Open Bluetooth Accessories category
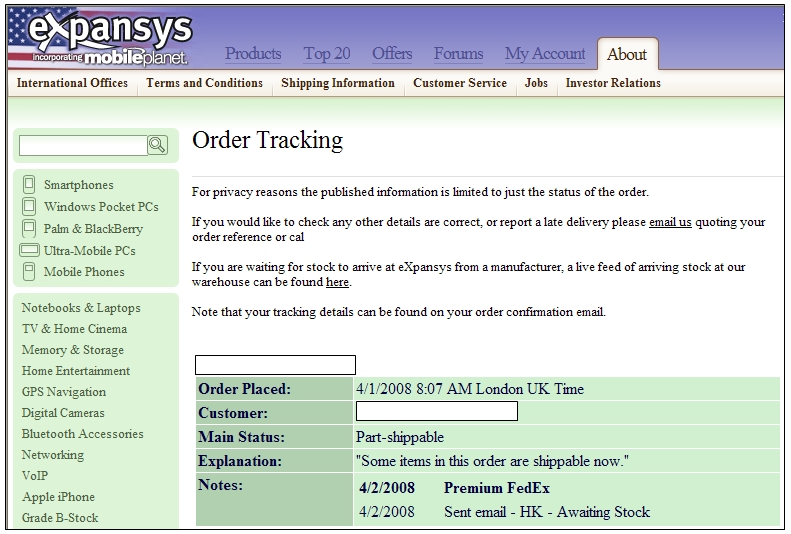Screen dimensions: 791x534 83,434
